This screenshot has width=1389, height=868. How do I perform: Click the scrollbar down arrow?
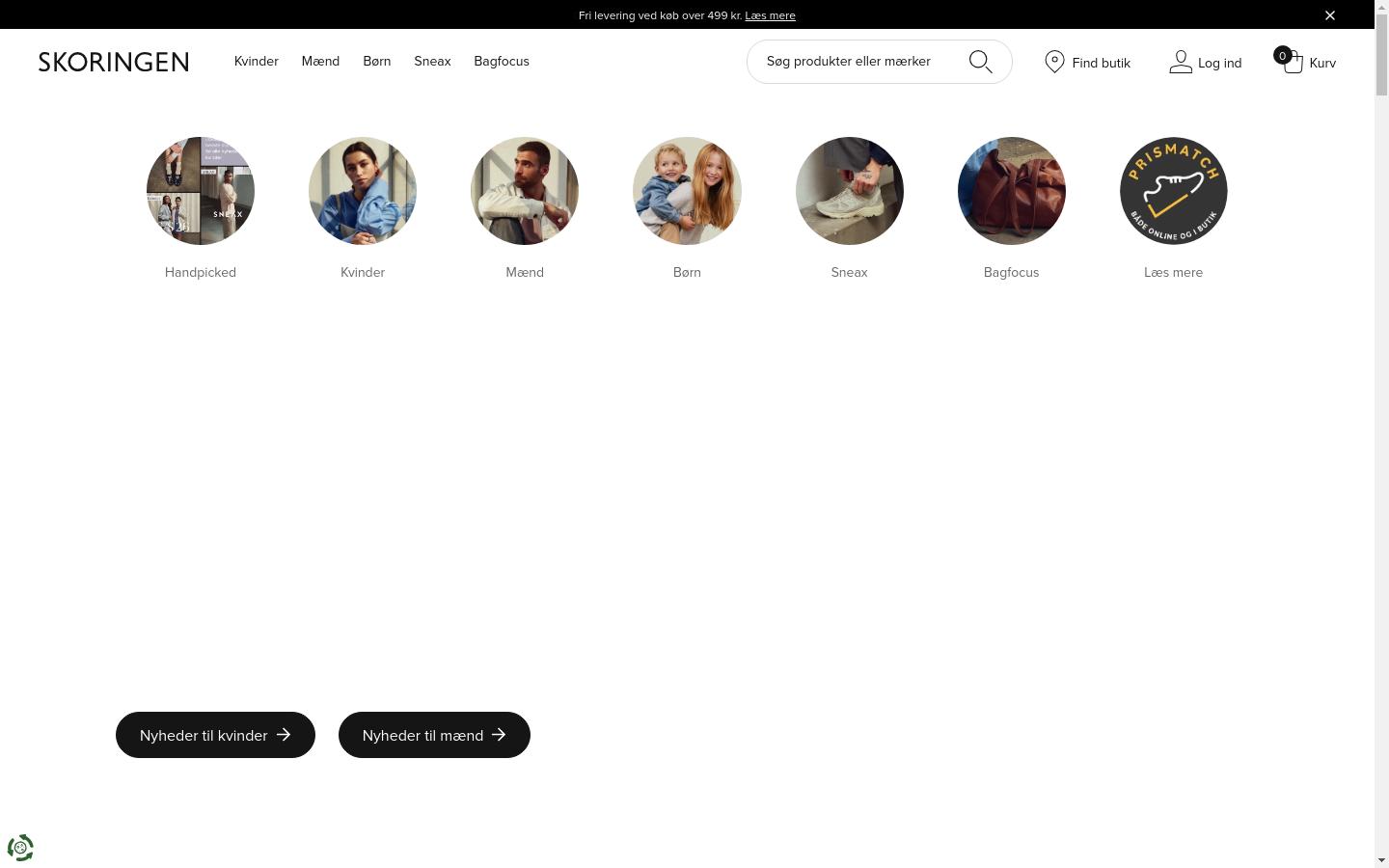1381,859
